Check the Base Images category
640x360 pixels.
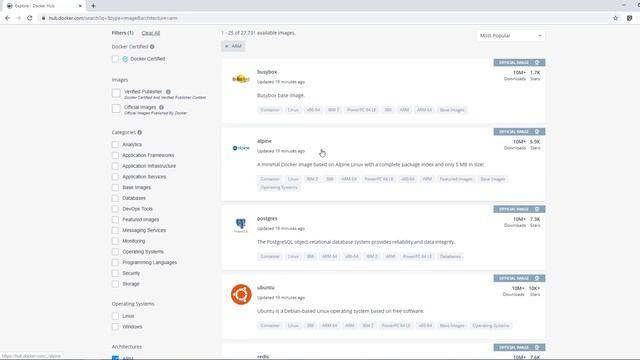[116, 187]
